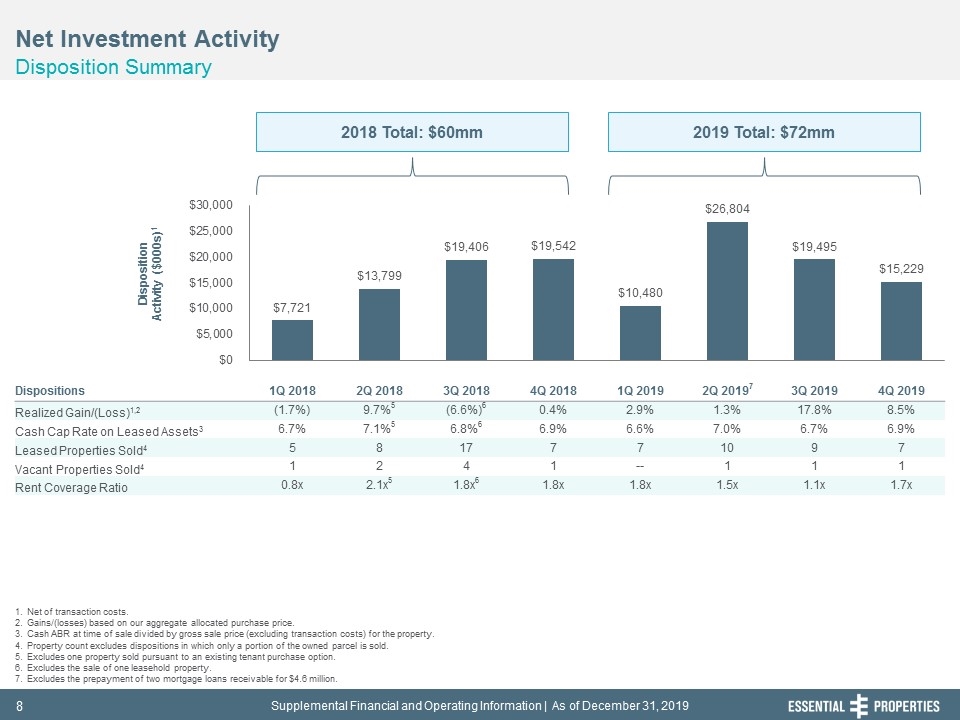Click the 1.7x rent coverage cell
This screenshot has width=960, height=720.
pos(901,485)
